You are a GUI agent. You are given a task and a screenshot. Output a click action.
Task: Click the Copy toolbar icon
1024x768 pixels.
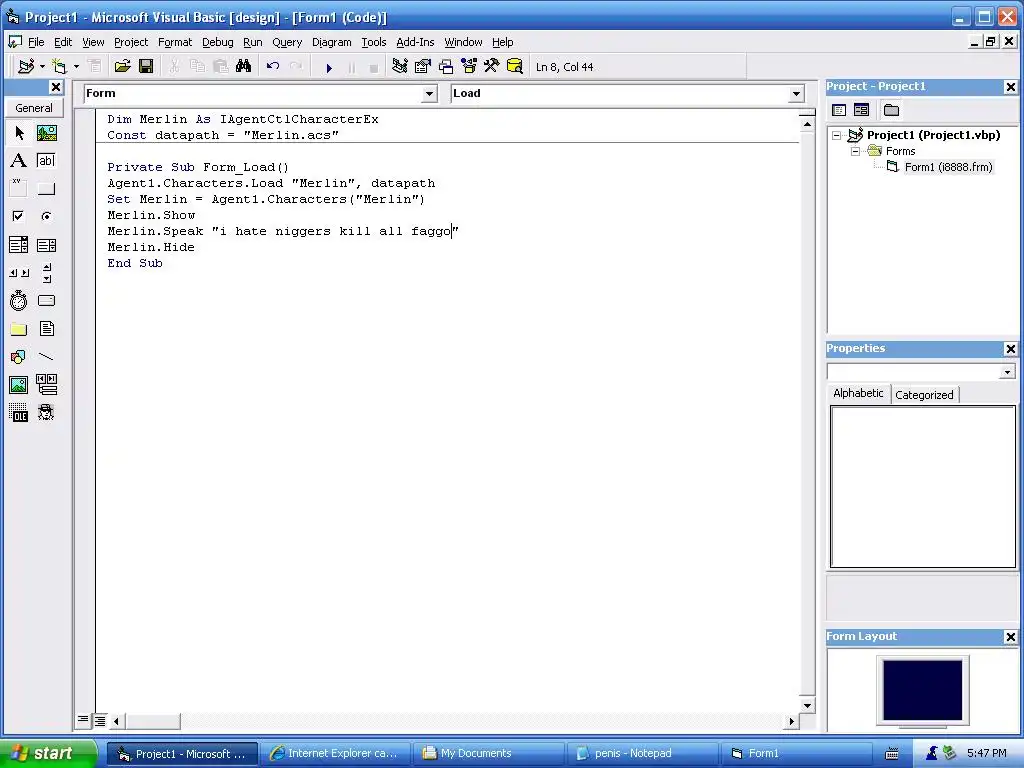pos(197,66)
